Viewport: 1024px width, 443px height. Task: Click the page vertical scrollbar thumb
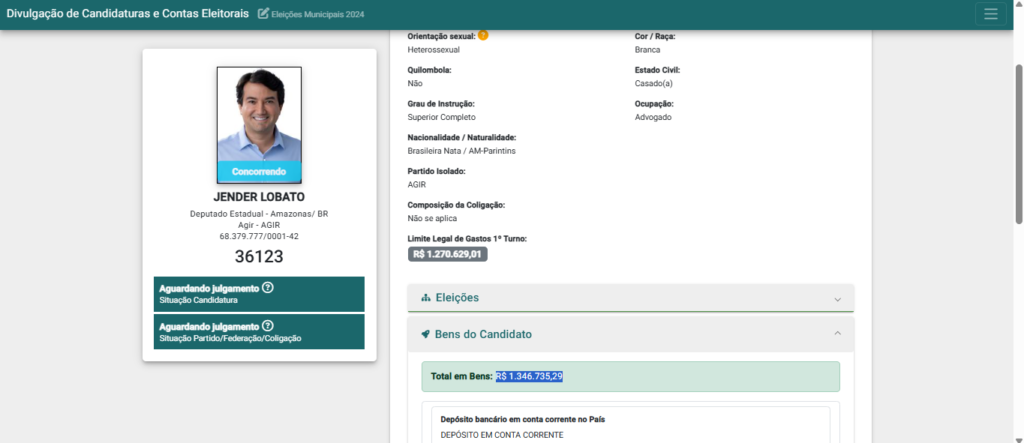pos(1018,144)
